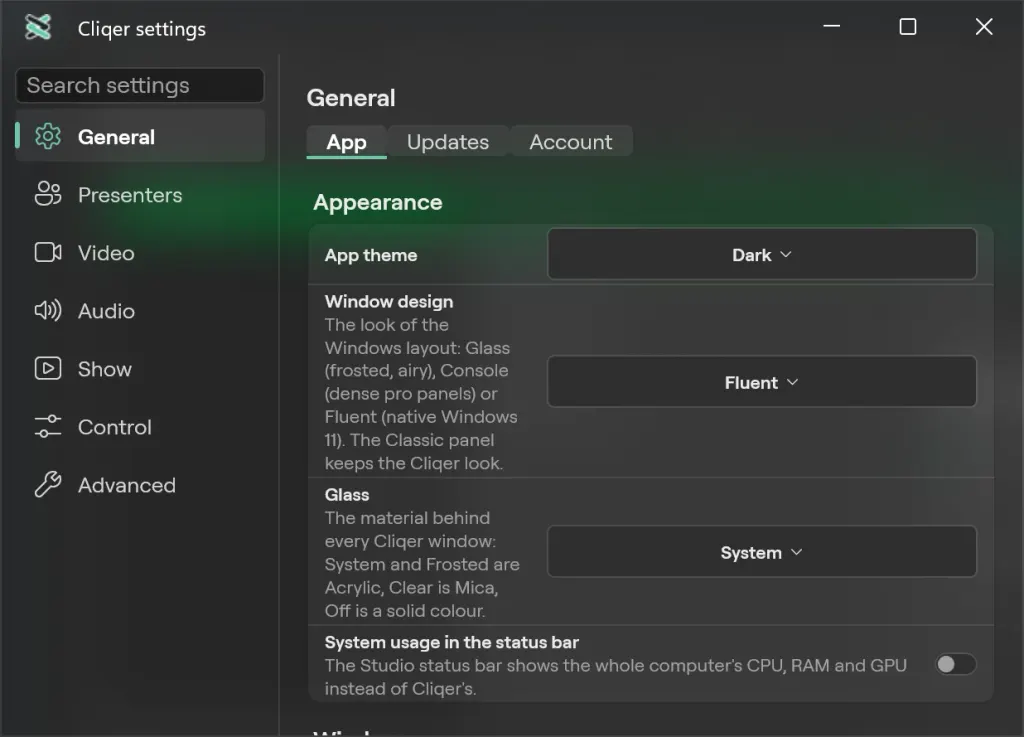Minimize the Cliqer settings window
Screen dimensions: 1024x737
coord(831,27)
